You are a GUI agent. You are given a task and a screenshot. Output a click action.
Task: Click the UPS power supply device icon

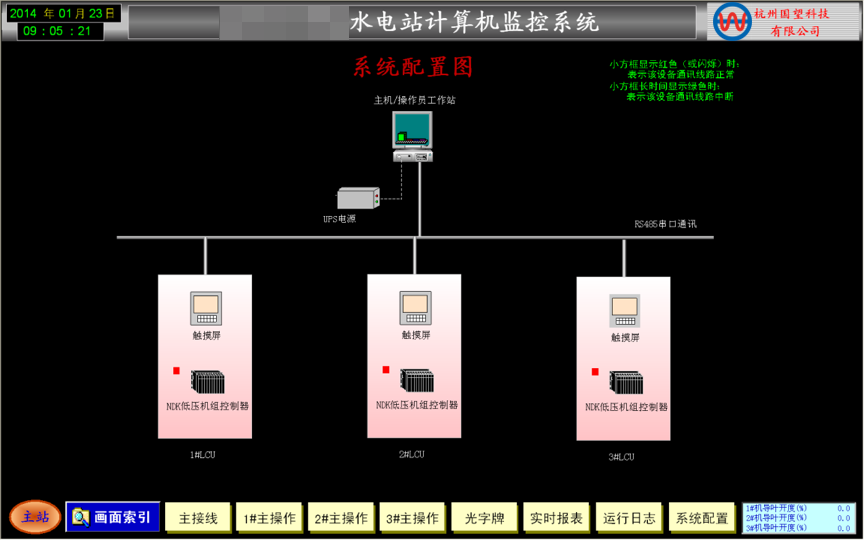[x=358, y=198]
